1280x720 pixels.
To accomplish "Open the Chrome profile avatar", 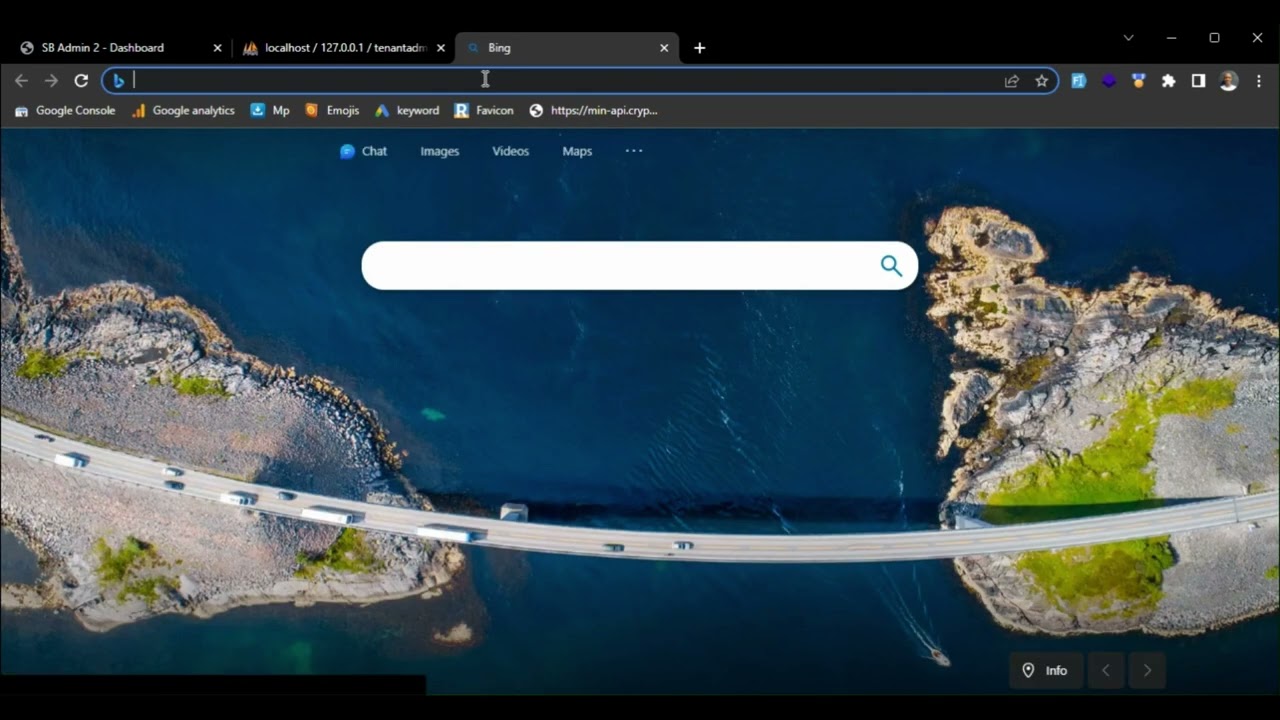I will point(1228,81).
